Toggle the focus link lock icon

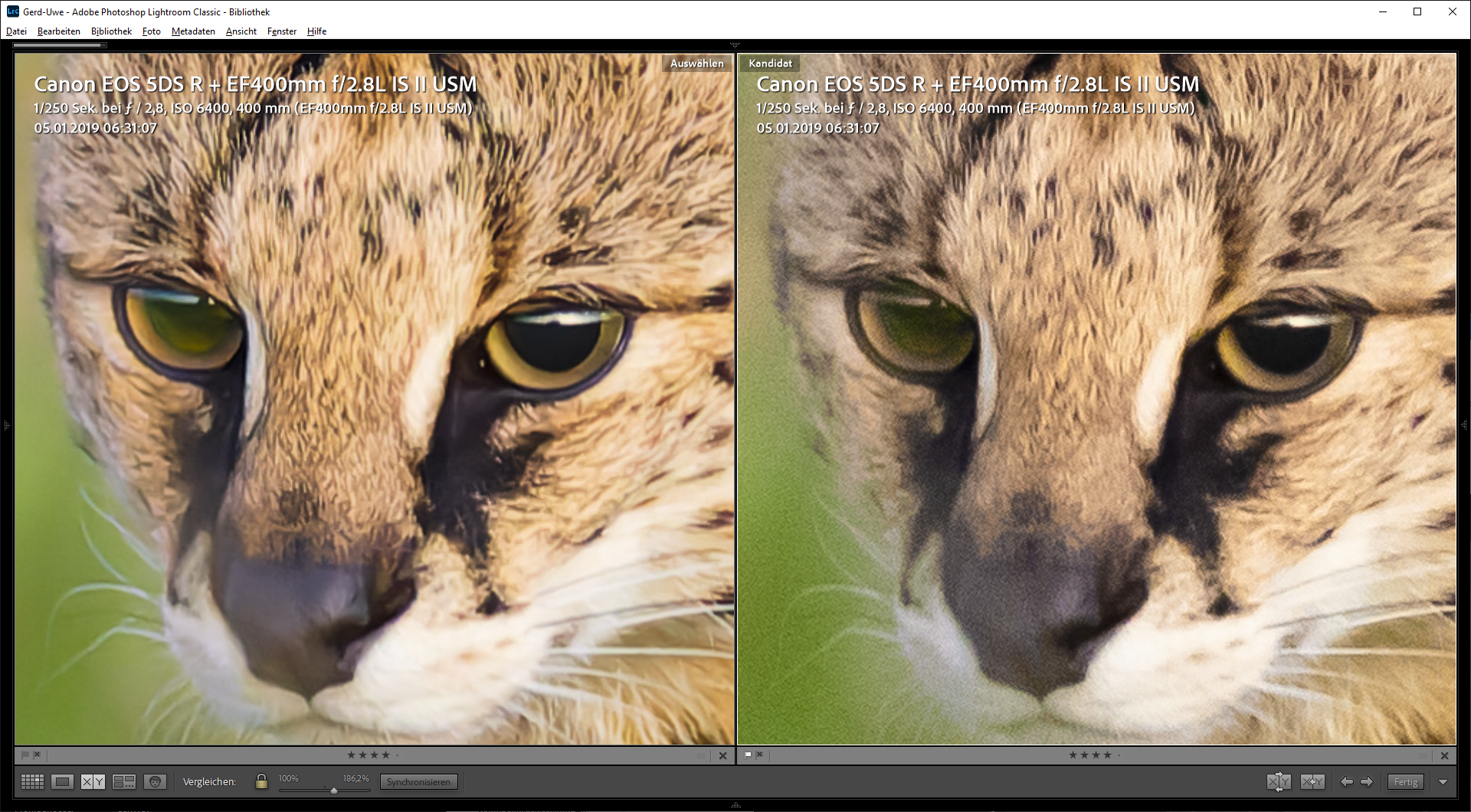(261, 781)
